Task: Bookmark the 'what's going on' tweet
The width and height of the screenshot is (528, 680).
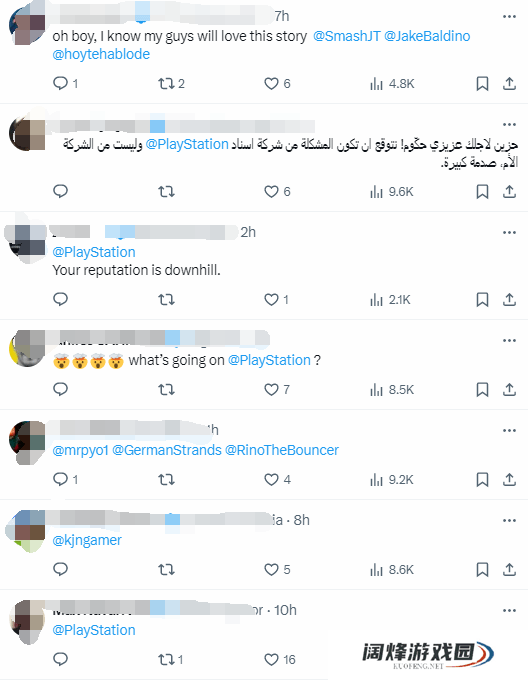Action: click(482, 389)
